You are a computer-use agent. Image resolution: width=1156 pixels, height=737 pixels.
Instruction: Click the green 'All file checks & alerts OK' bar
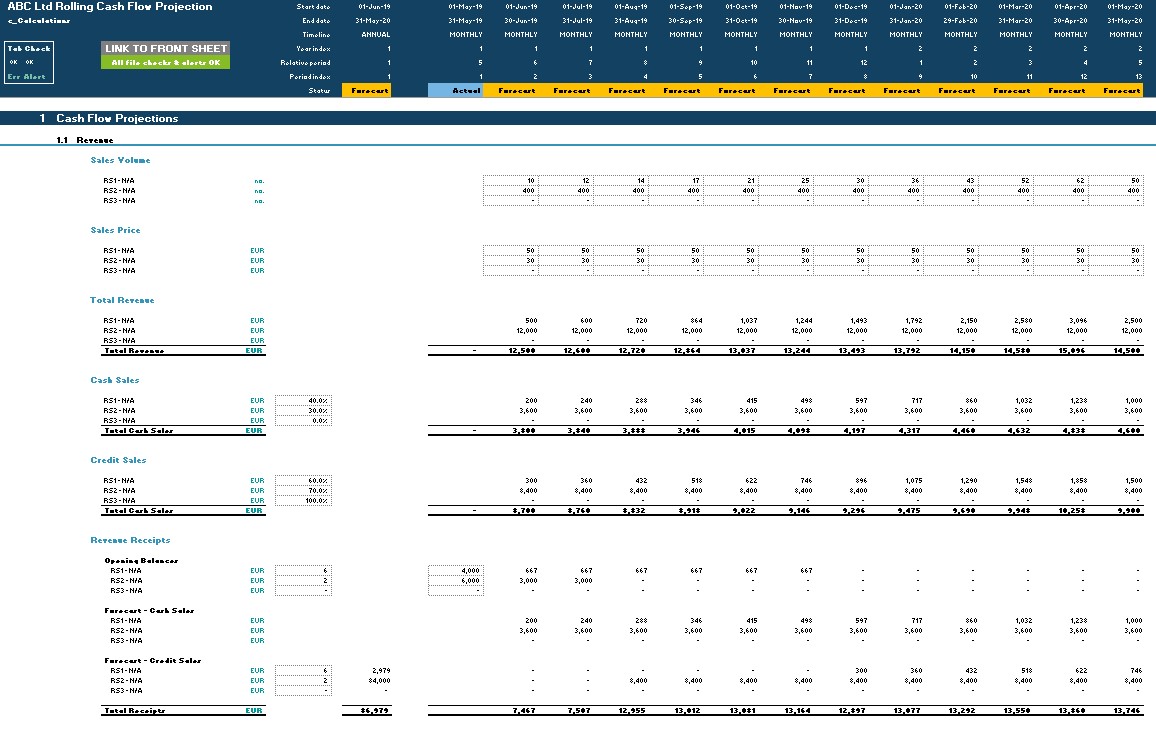click(166, 63)
